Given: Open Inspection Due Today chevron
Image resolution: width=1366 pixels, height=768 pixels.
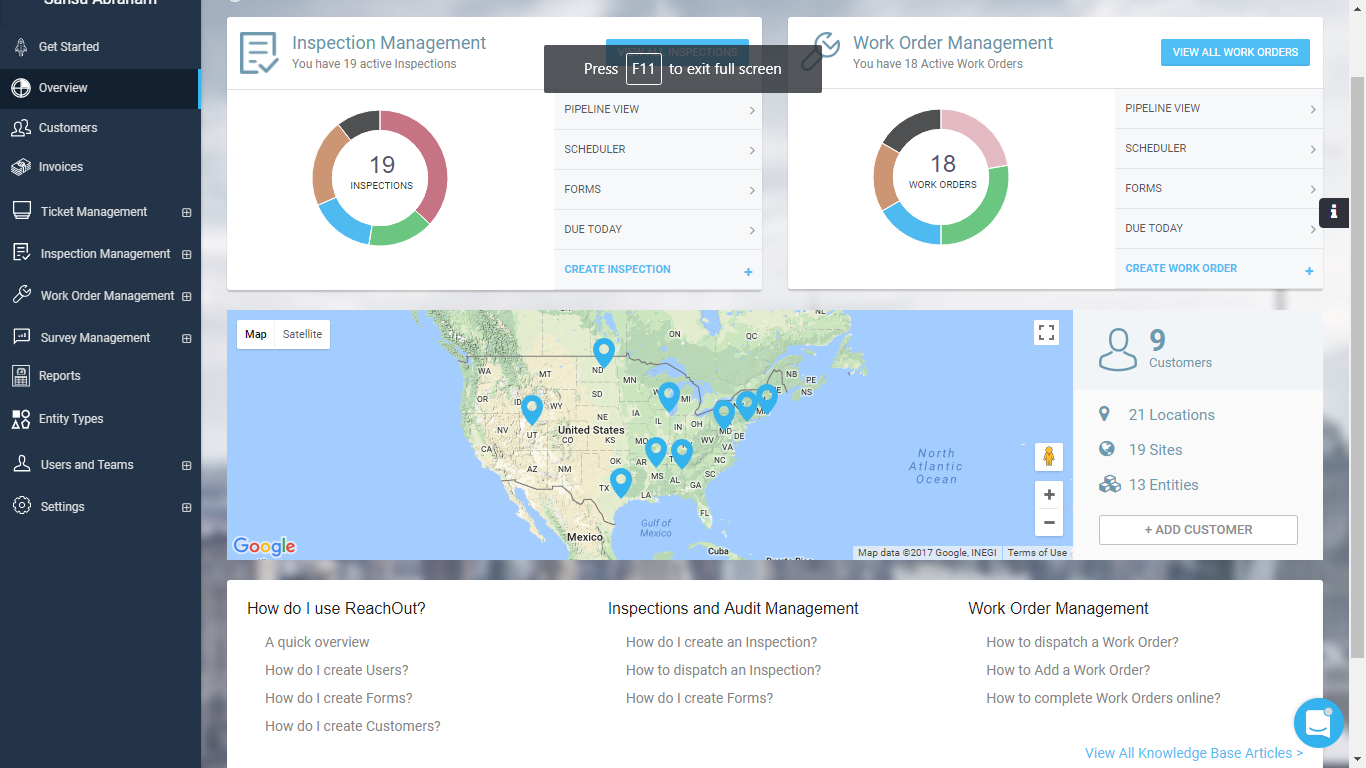Looking at the screenshot, I should 752,230.
